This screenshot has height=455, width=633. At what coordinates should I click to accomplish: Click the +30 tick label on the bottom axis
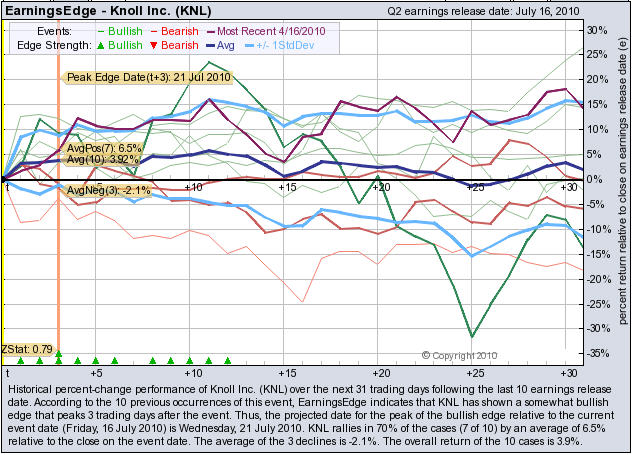pos(569,373)
